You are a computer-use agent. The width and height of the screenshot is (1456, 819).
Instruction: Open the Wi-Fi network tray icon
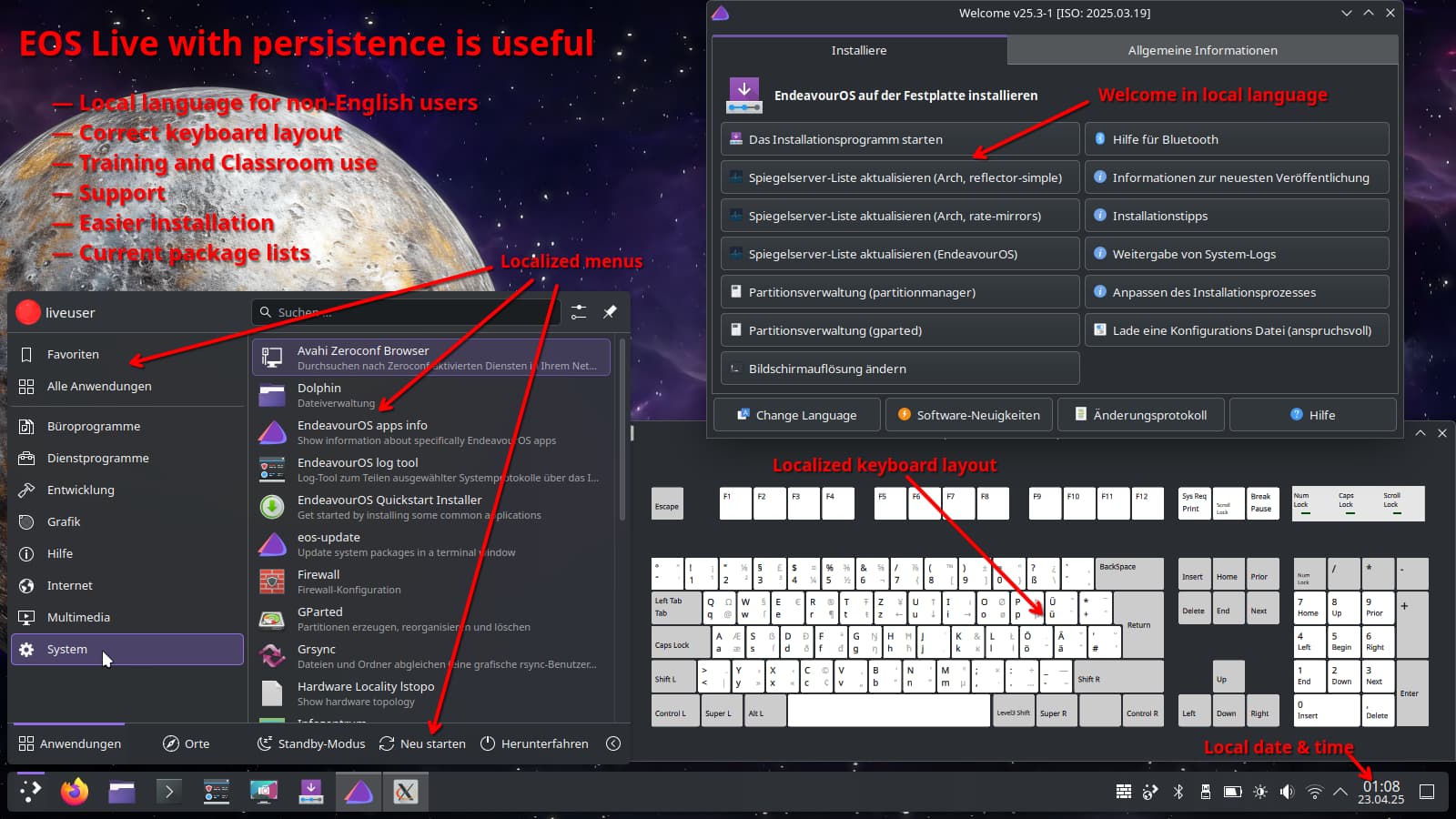click(x=1314, y=792)
